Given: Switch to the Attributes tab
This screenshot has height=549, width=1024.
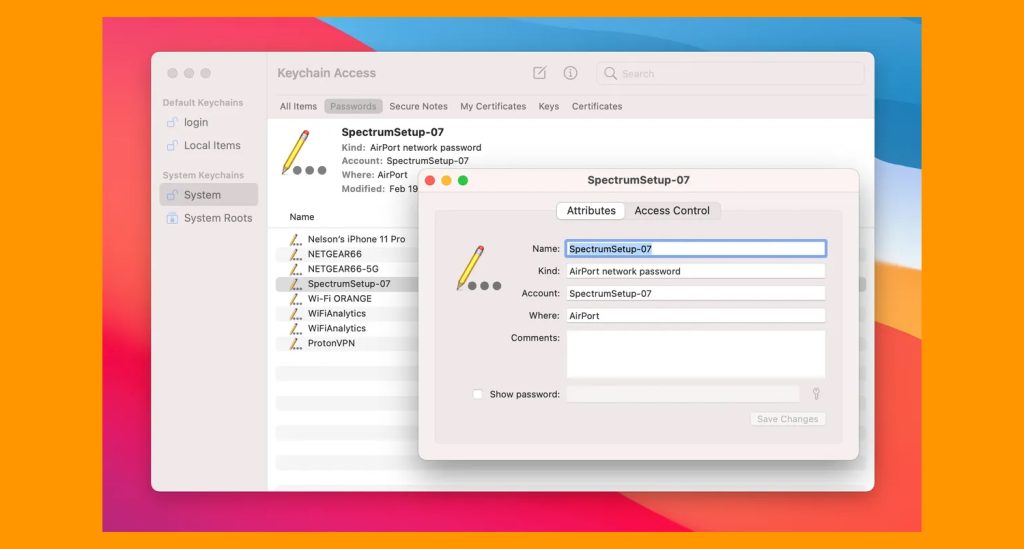Looking at the screenshot, I should click(591, 211).
